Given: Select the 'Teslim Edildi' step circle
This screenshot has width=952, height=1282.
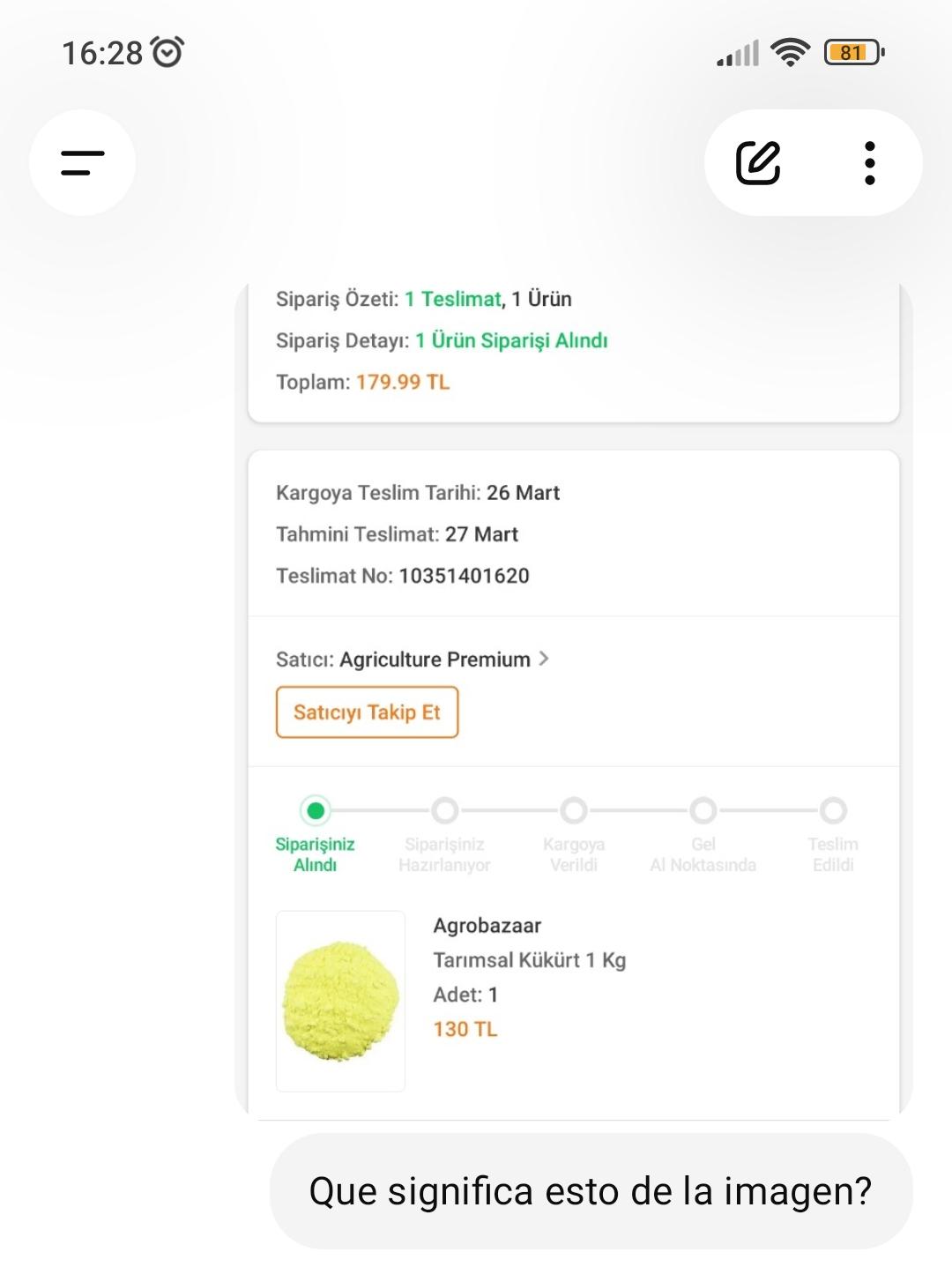Looking at the screenshot, I should tap(833, 810).
